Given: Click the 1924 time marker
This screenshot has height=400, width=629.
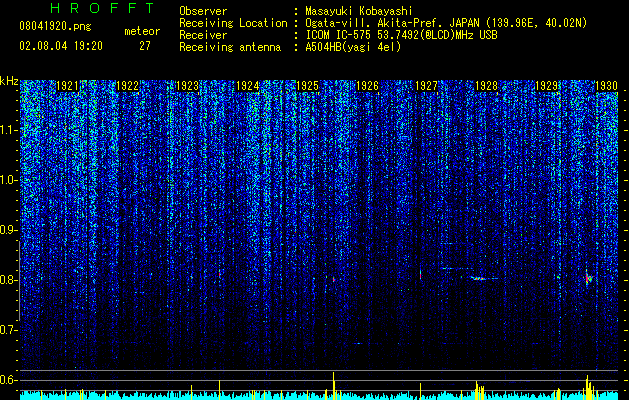Looking at the screenshot, I should coord(247,86).
